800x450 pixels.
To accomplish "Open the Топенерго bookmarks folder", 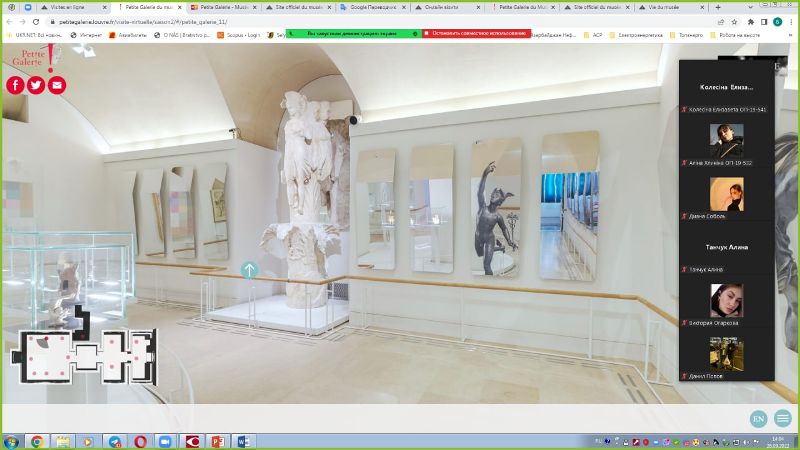I will pos(686,35).
